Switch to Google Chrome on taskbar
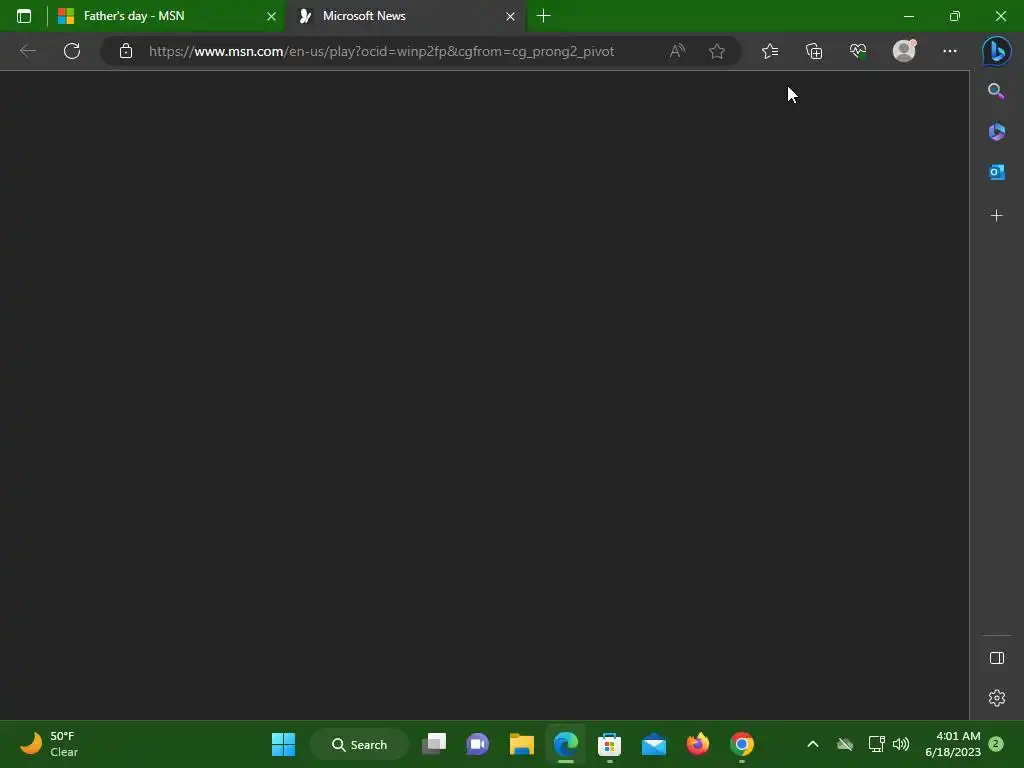The height and width of the screenshot is (768, 1024). point(742,744)
